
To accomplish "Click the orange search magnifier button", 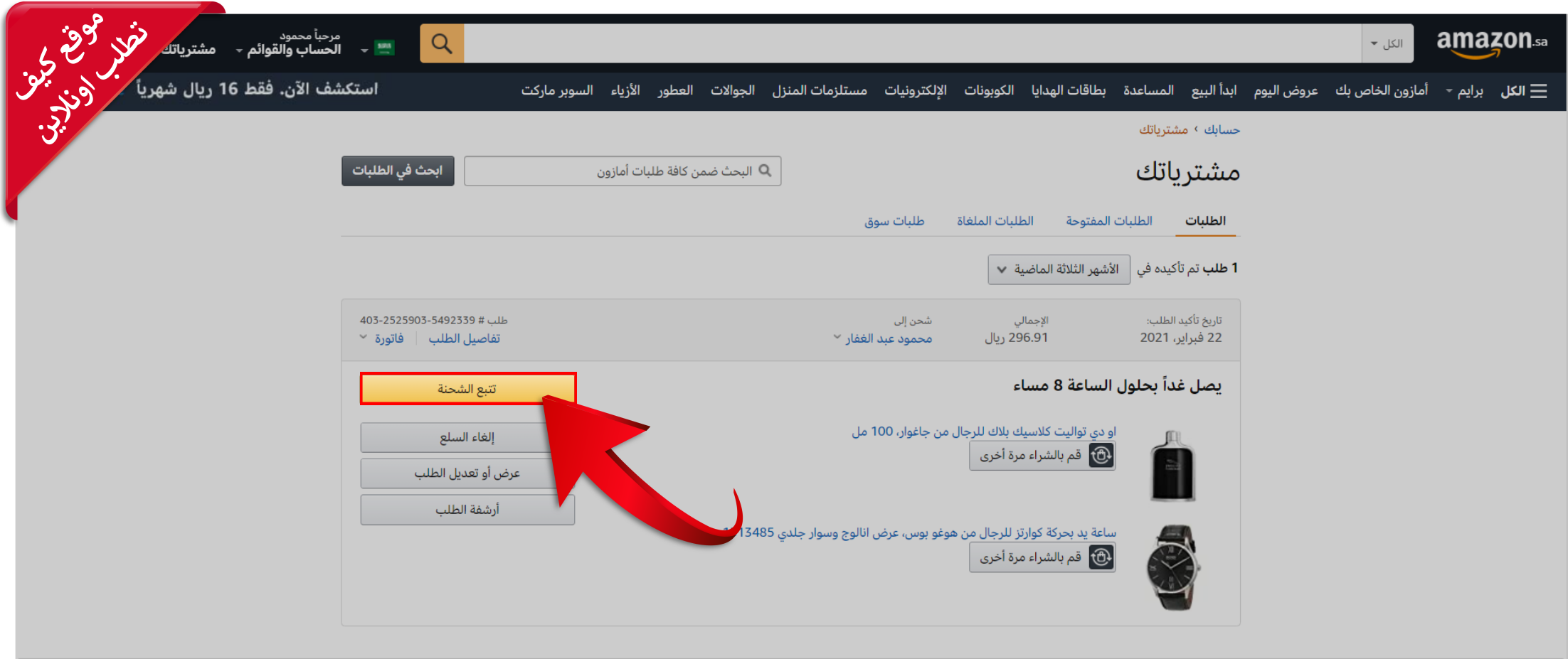I will 442,43.
